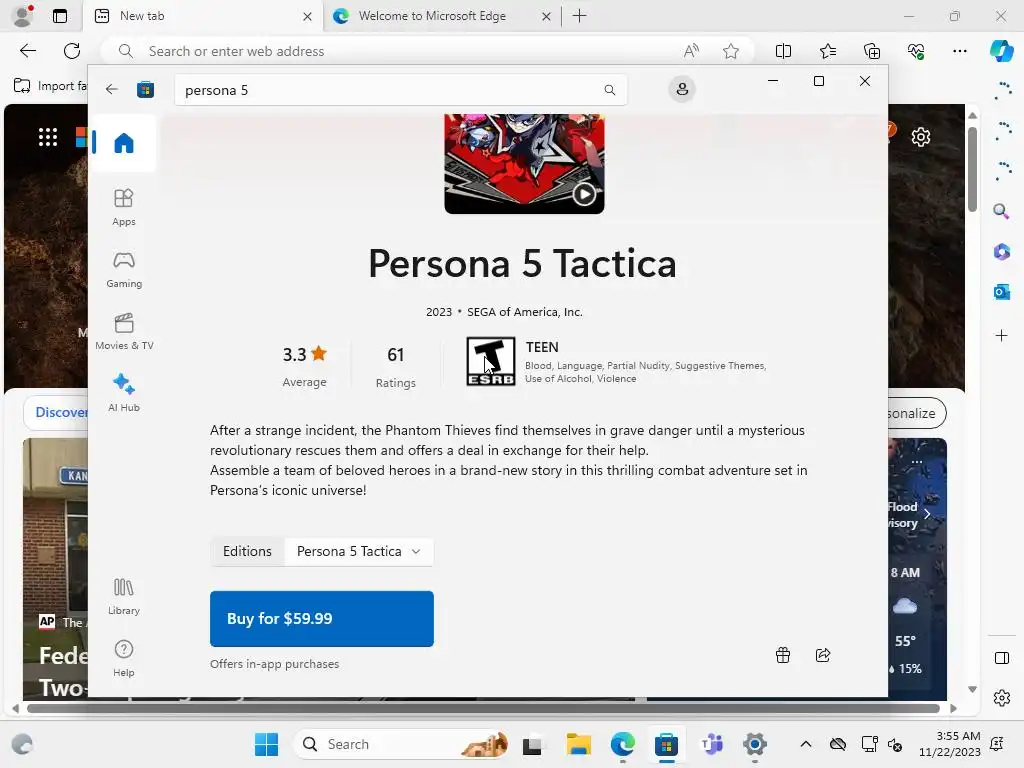Viewport: 1024px width, 768px height.
Task: Open Edge Settings and more menu
Action: coord(959,51)
